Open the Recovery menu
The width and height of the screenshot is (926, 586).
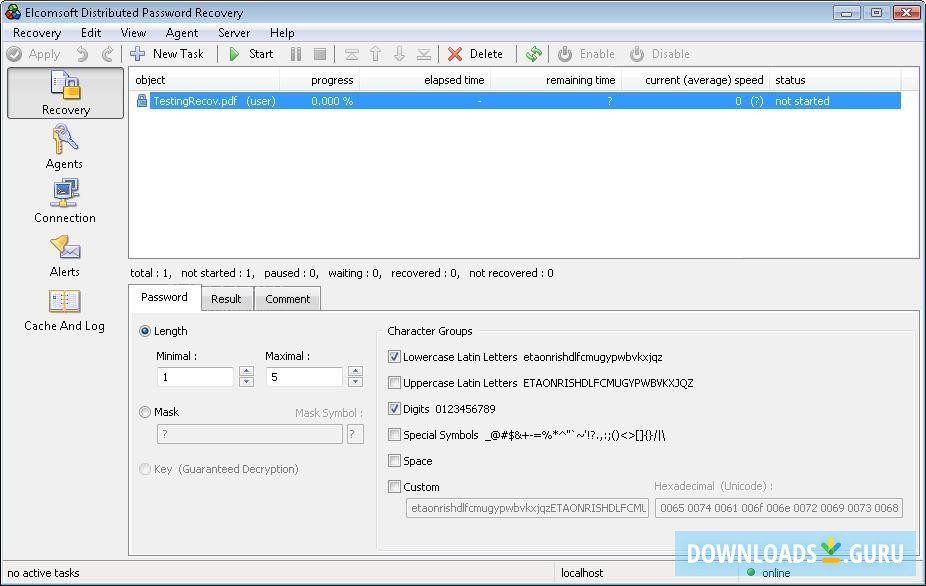pyautogui.click(x=37, y=33)
